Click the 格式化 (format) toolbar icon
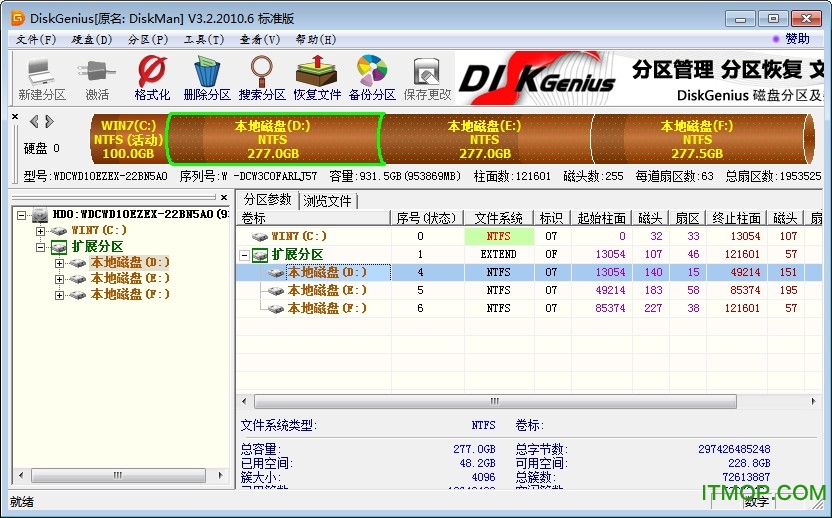This screenshot has width=832, height=518. [152, 78]
